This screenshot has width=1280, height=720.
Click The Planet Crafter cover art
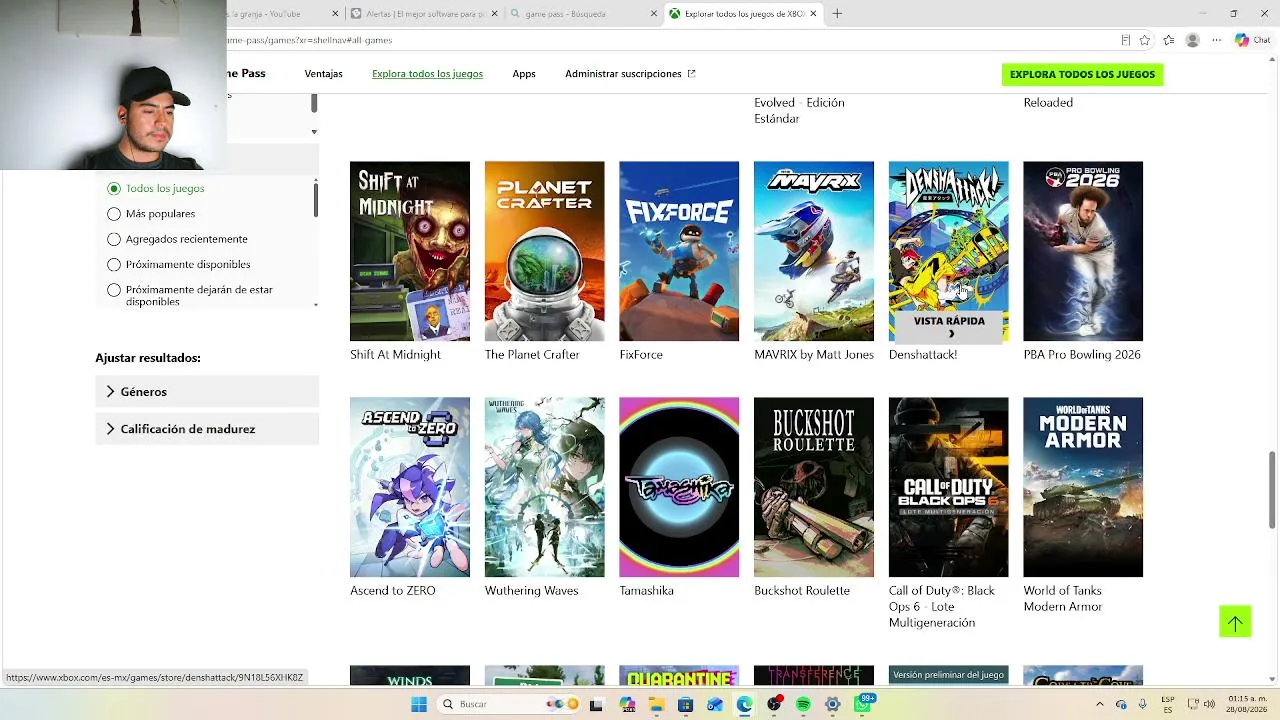tap(545, 251)
